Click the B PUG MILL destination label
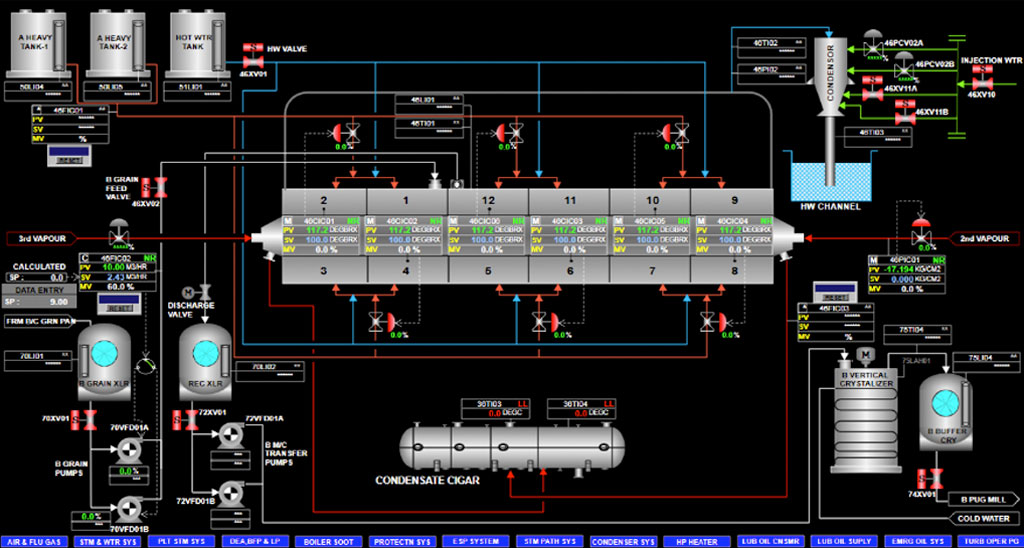 pyautogui.click(x=982, y=500)
